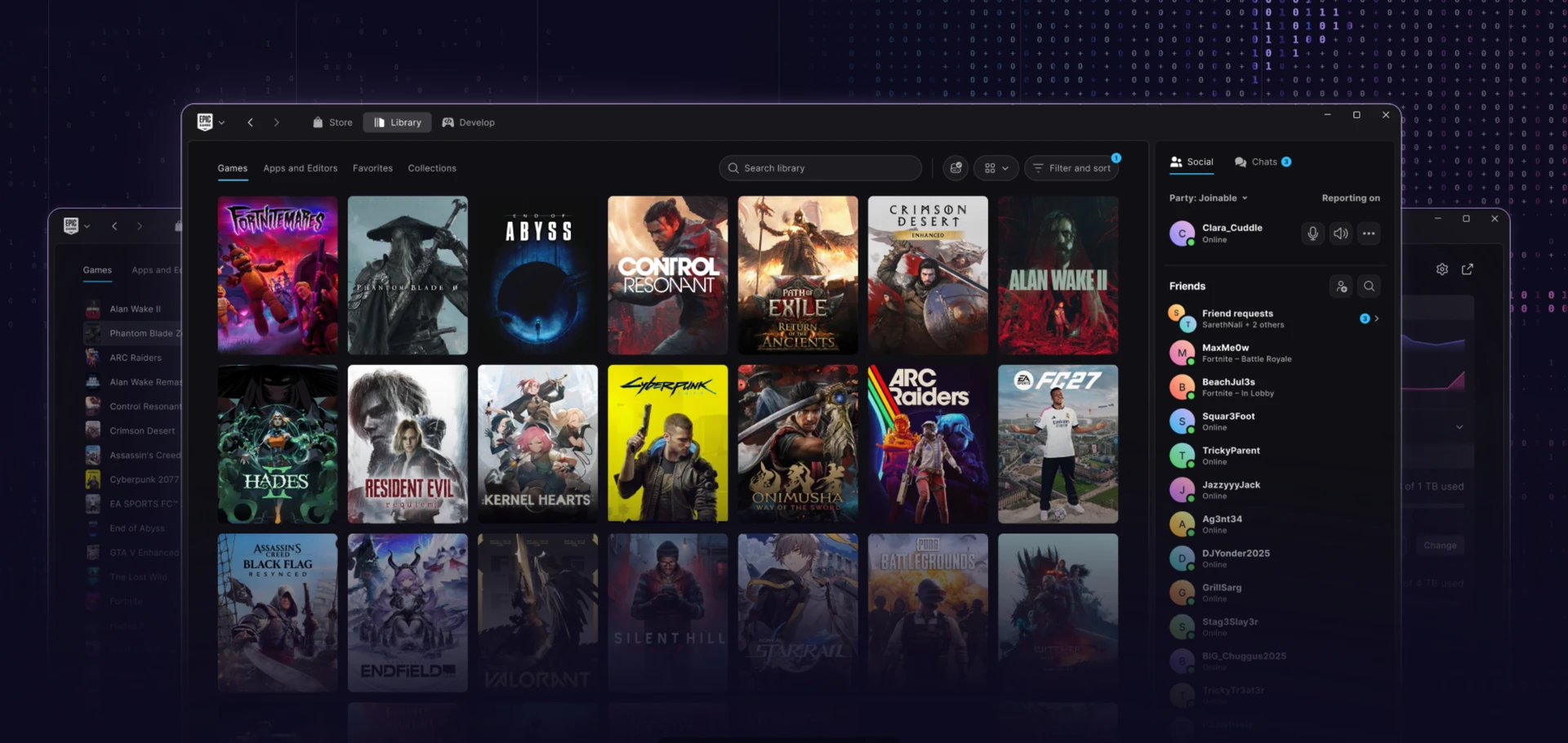
Task: Expand the Party: Joinable dropdown
Action: tap(1209, 198)
